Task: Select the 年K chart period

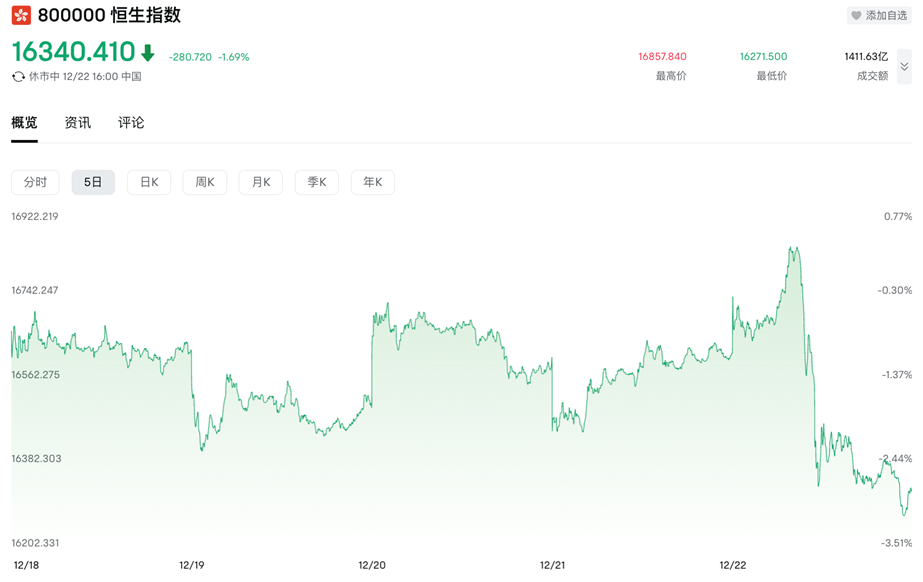Action: pyautogui.click(x=373, y=182)
